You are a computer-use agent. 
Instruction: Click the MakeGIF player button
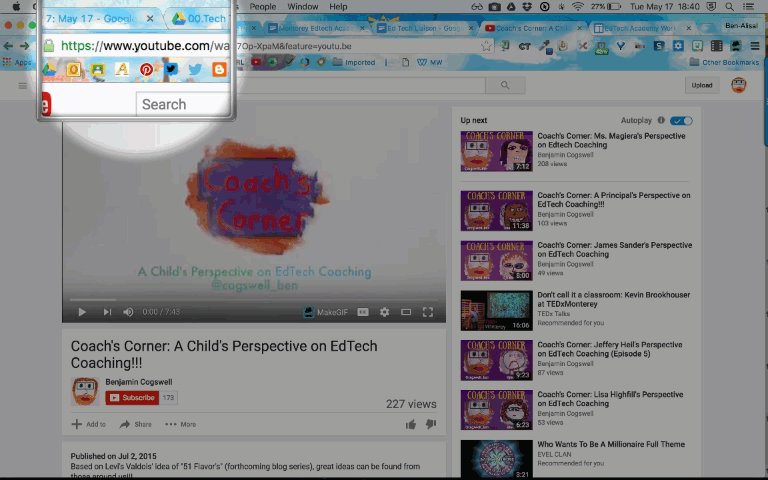point(326,312)
